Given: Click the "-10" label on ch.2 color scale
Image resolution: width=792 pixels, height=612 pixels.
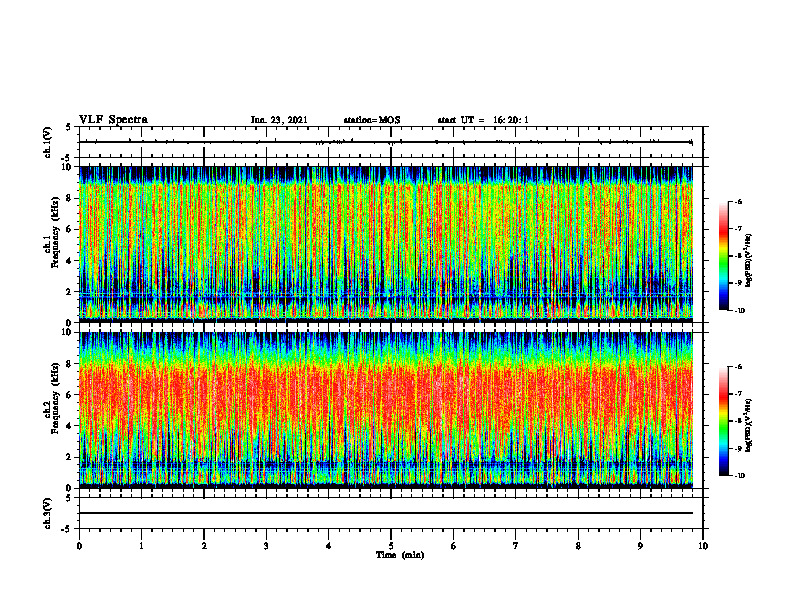Looking at the screenshot, I should [739, 476].
